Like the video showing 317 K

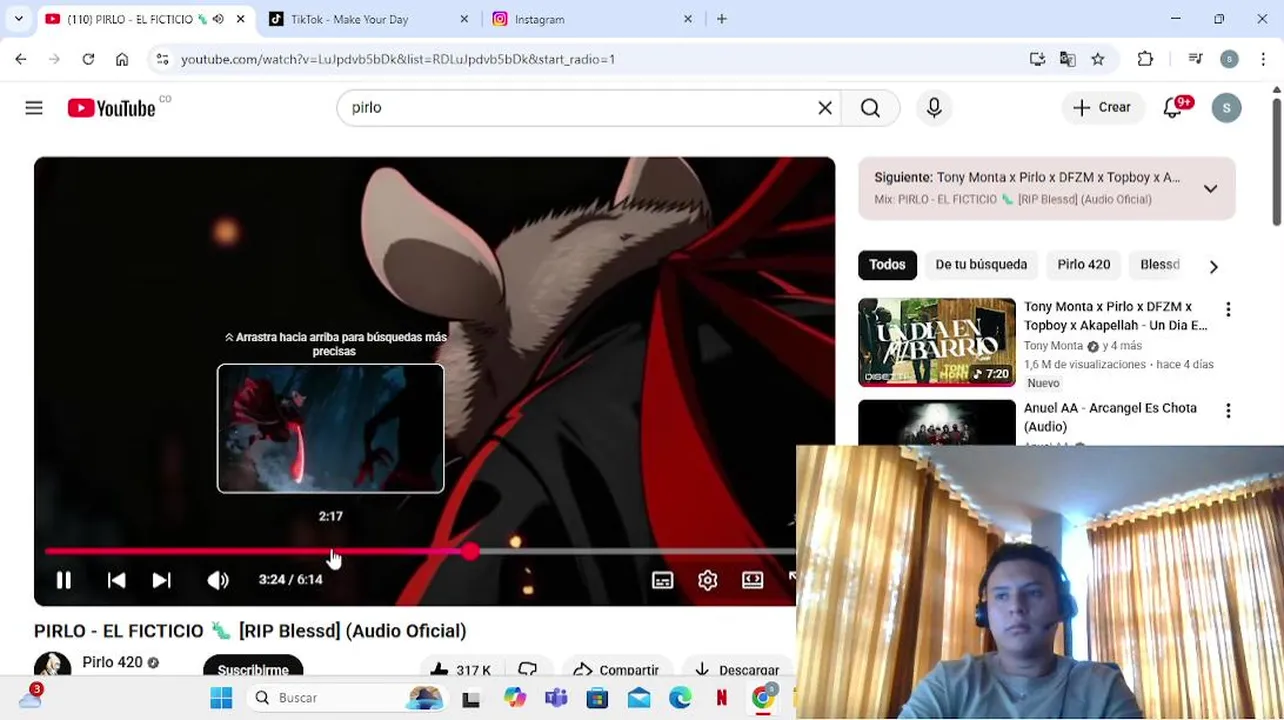[x=460, y=670]
